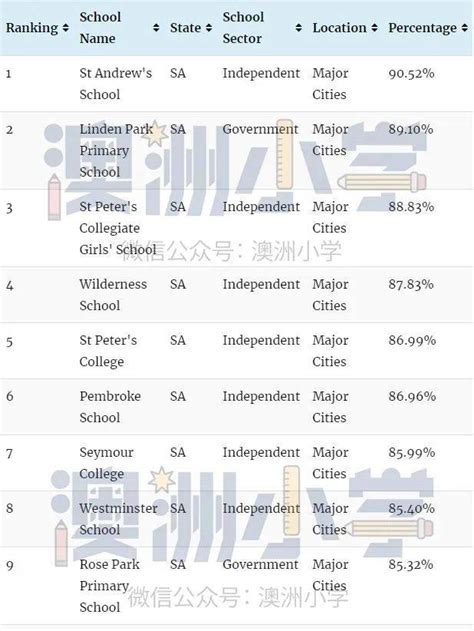
Task: Click Westminster School row name
Action: [118, 519]
